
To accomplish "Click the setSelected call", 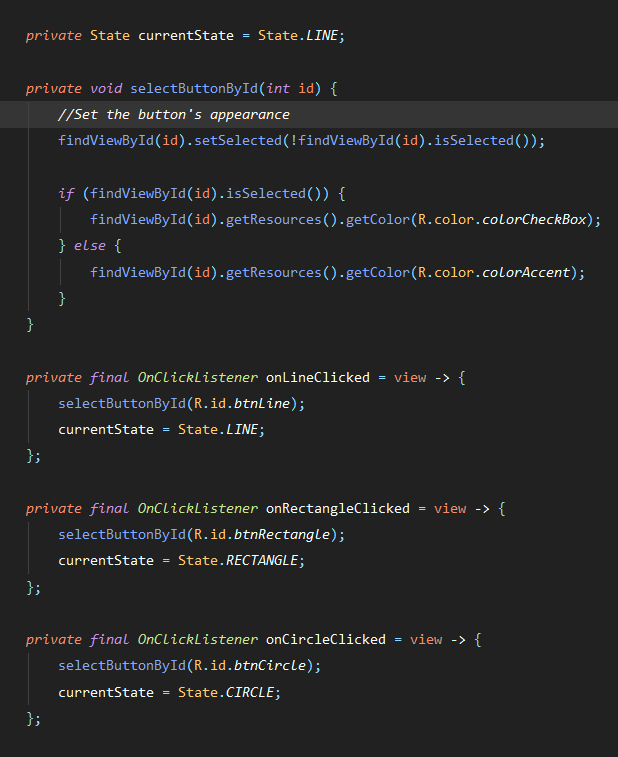I will (x=238, y=141).
